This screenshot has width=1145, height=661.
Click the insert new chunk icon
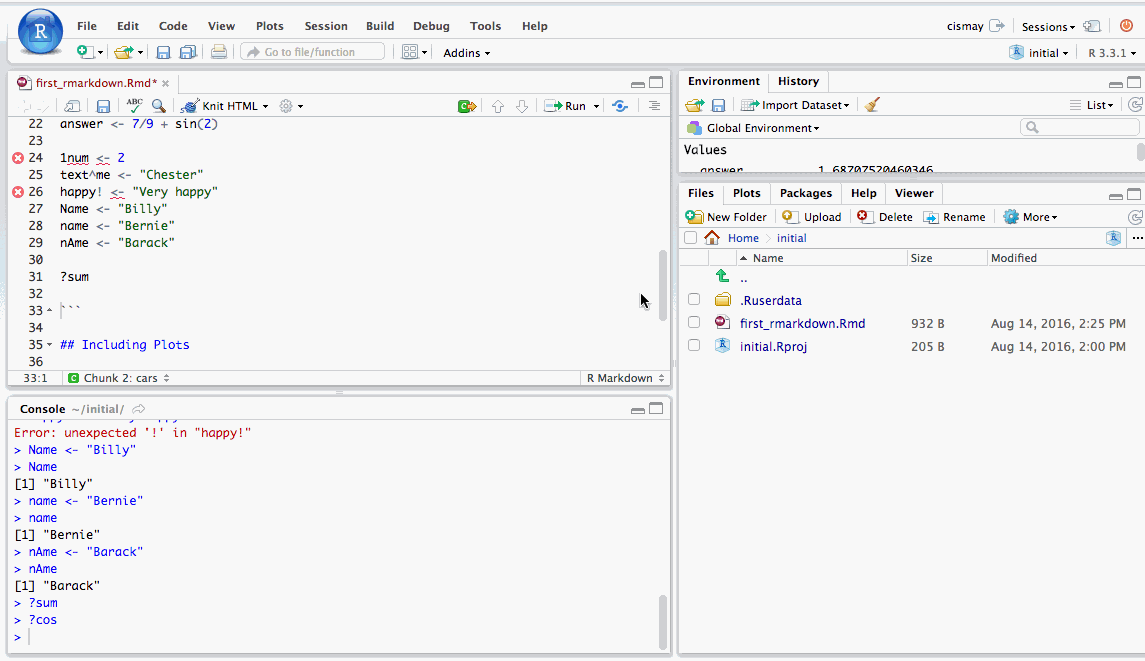tap(466, 106)
